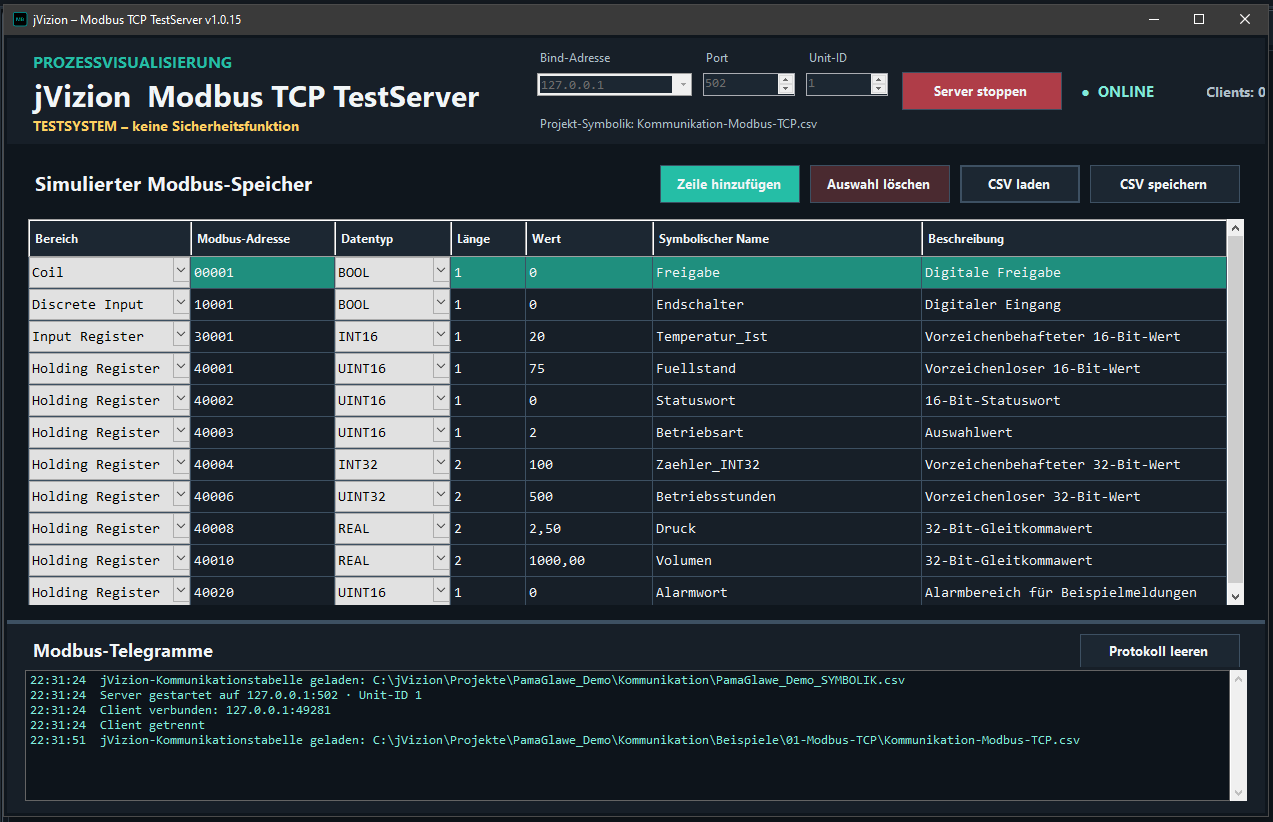Click the Symbolischer Name column header

pos(787,239)
